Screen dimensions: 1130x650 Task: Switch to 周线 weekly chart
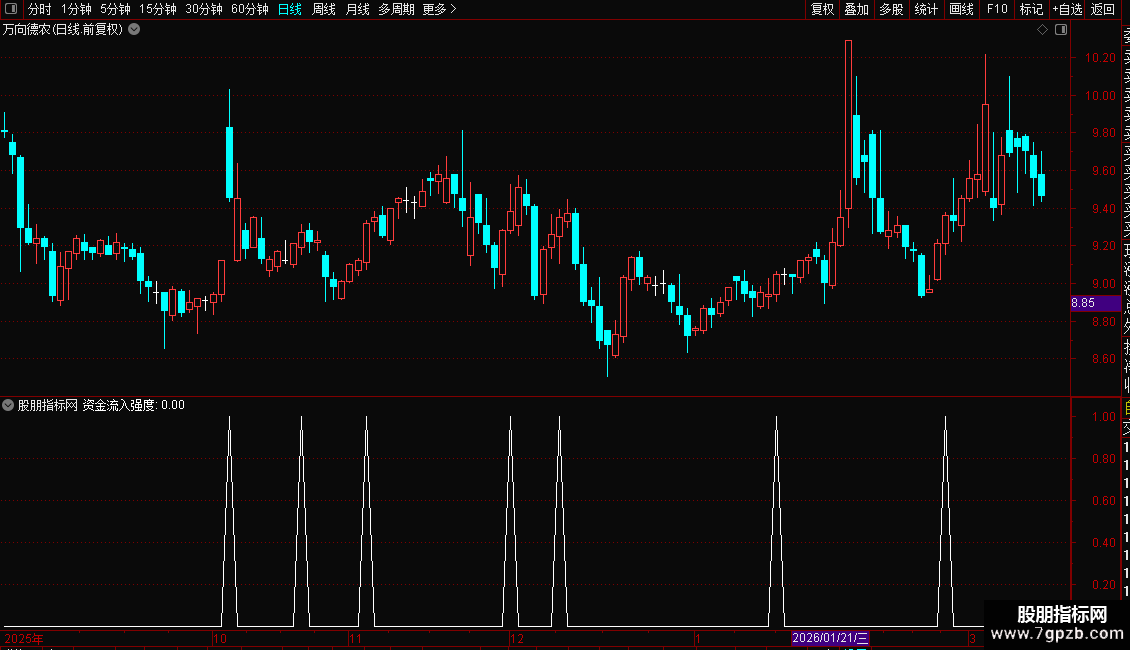(x=324, y=9)
